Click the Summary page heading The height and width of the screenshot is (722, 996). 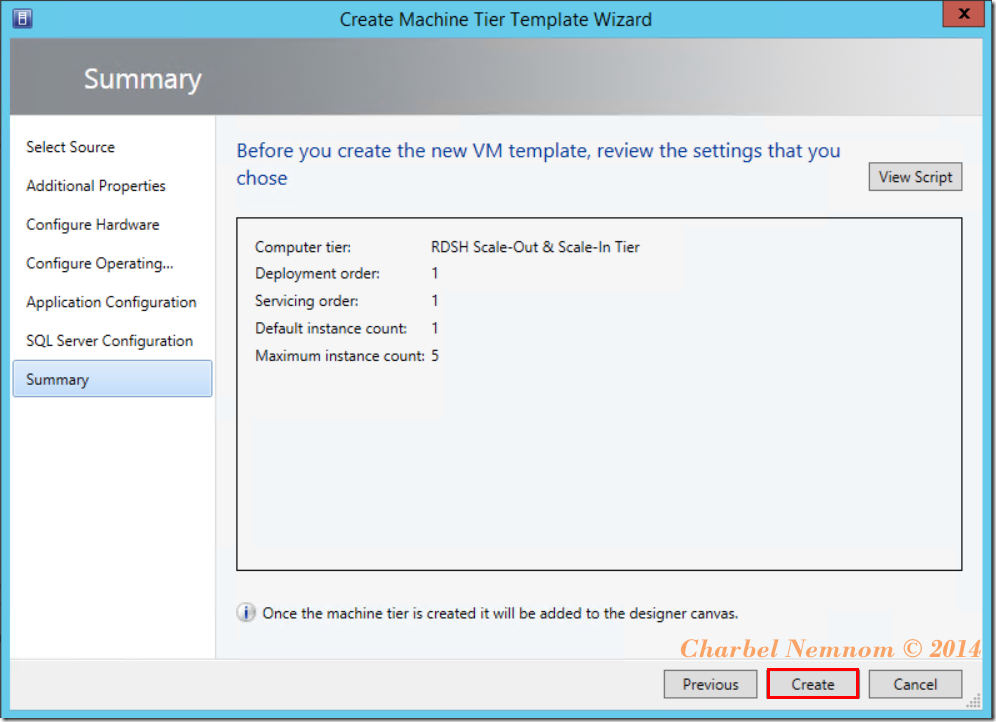tap(143, 79)
